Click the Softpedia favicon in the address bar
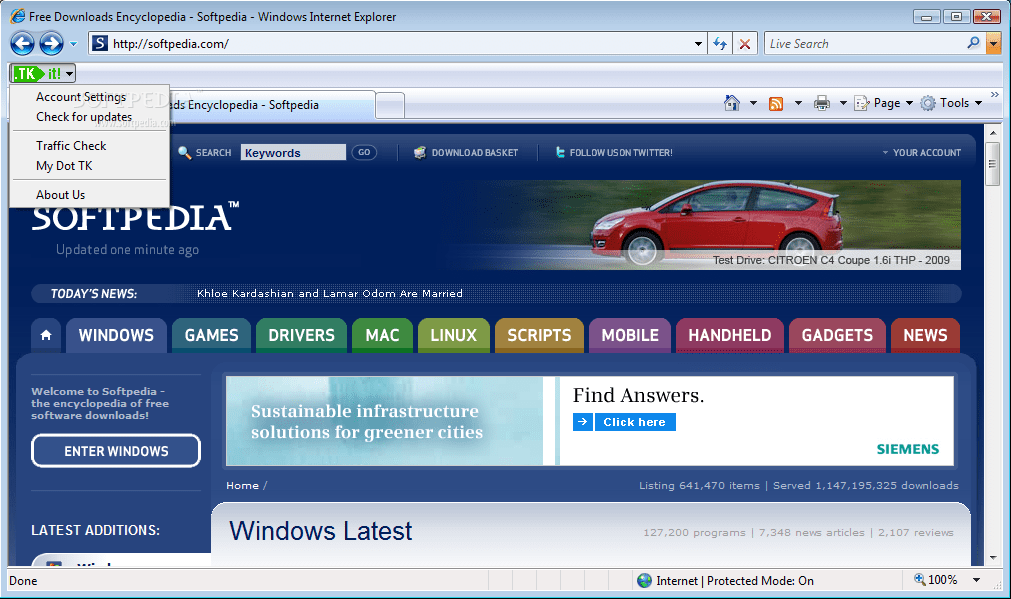Viewport: 1011px width, 599px height. pyautogui.click(x=99, y=43)
